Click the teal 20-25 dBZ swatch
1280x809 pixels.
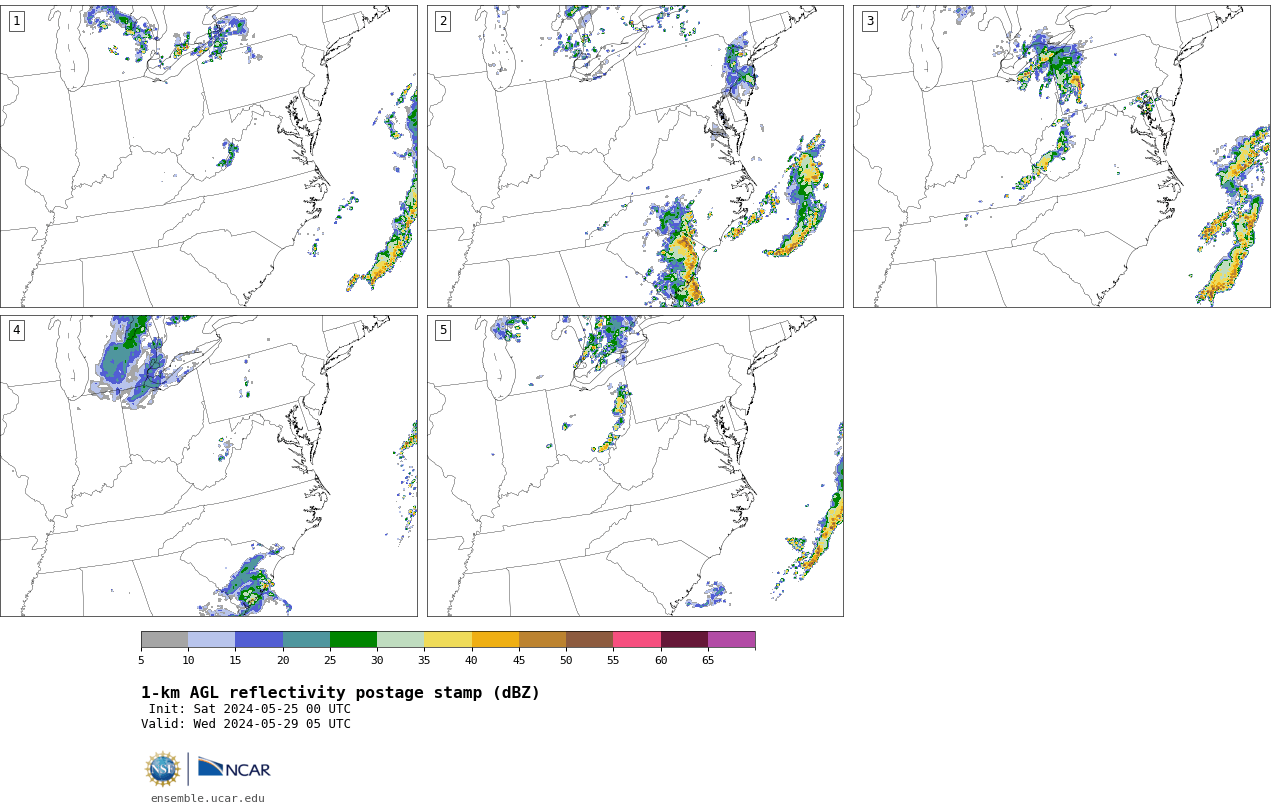[306, 640]
